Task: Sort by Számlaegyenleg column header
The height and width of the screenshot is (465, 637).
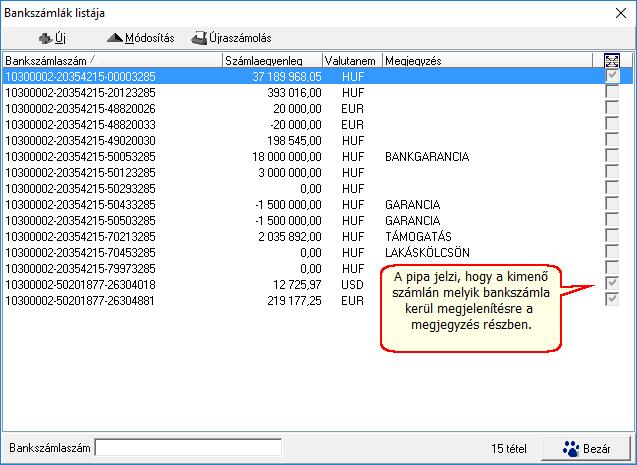Action: tap(273, 61)
